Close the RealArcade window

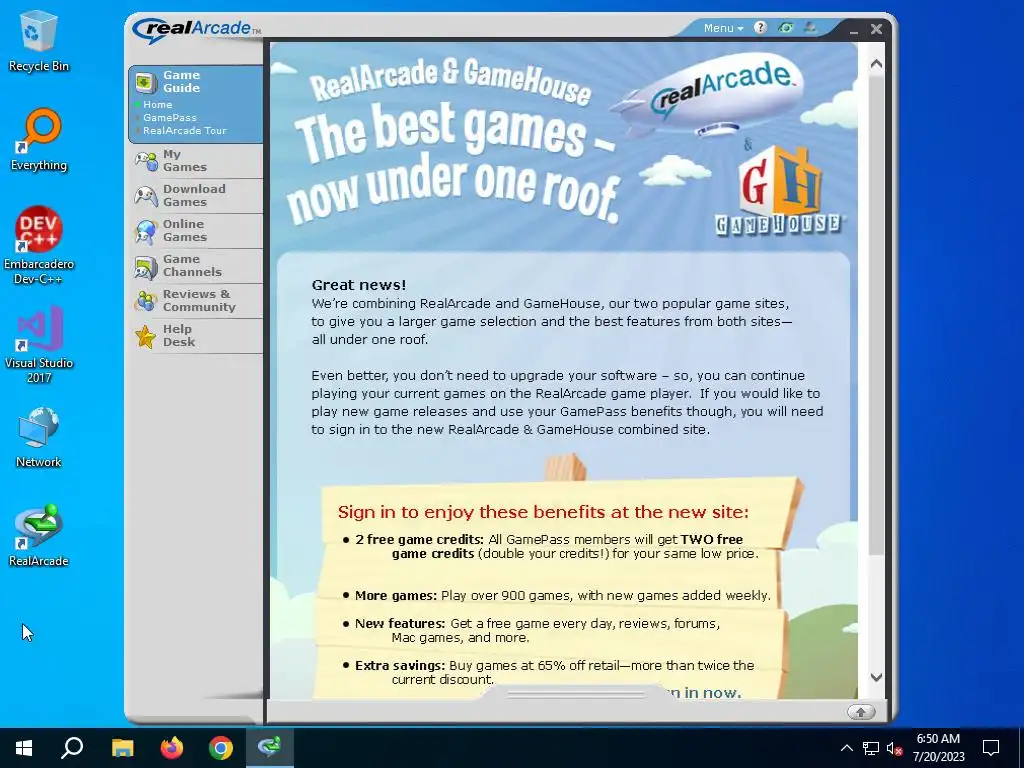(x=876, y=29)
